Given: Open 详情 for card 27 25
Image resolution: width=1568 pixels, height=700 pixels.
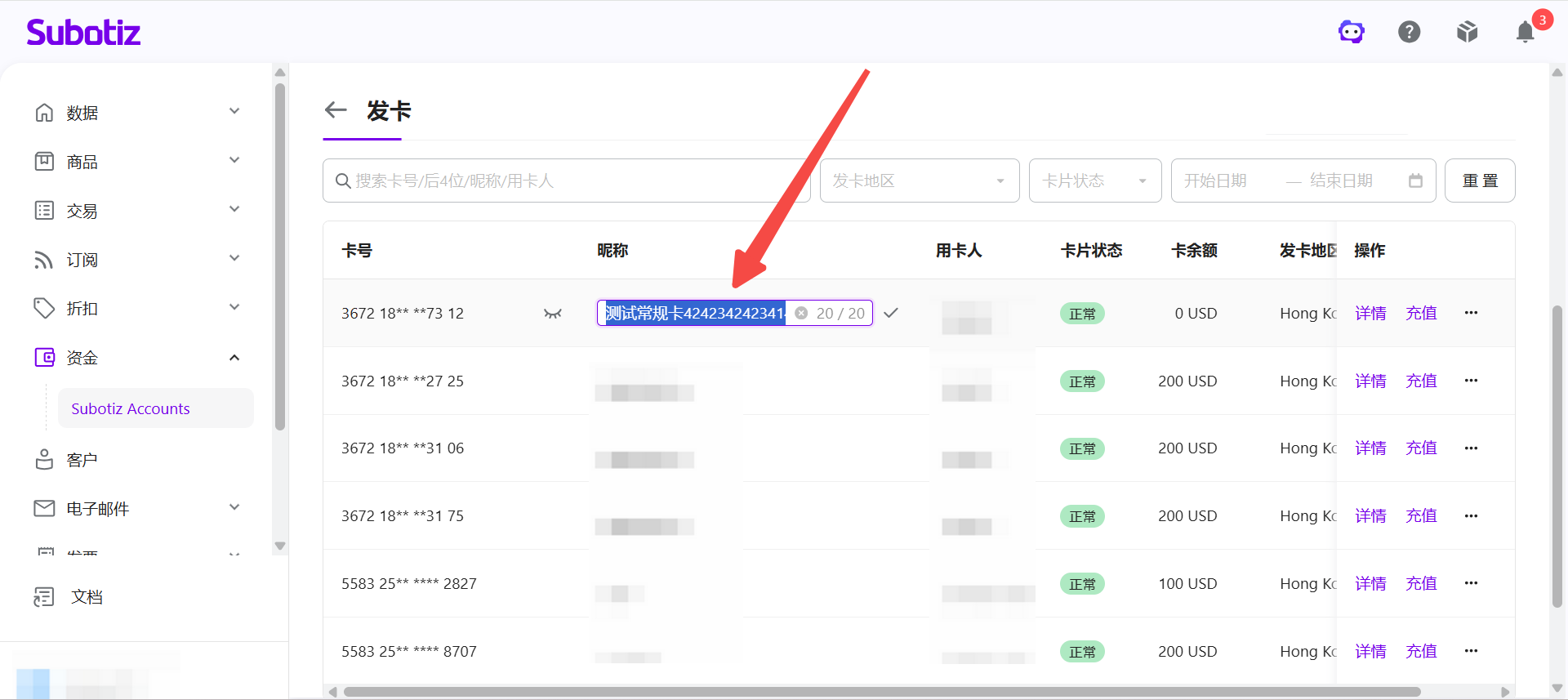Looking at the screenshot, I should point(1370,381).
